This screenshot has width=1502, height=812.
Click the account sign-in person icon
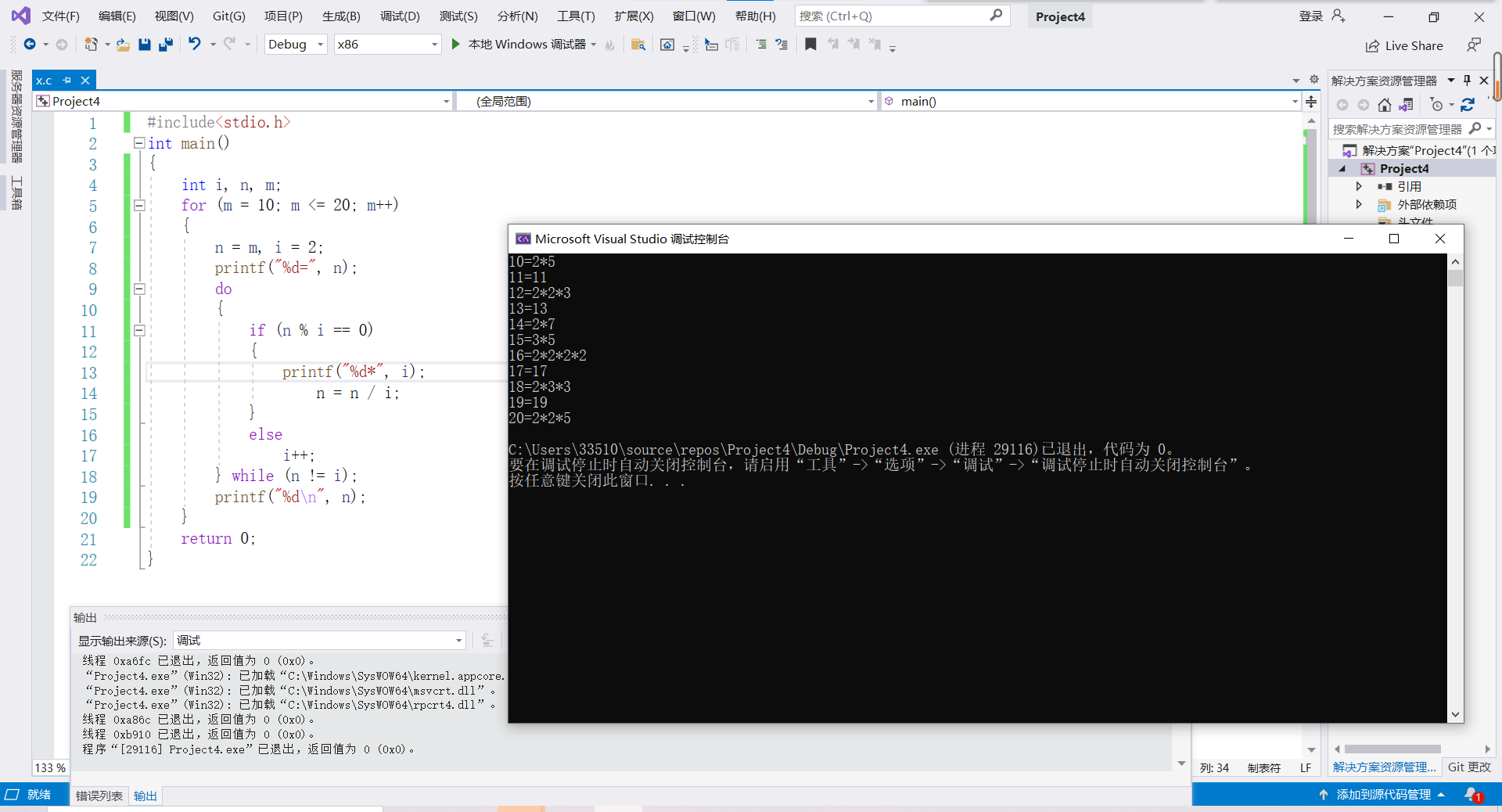coord(1339,16)
